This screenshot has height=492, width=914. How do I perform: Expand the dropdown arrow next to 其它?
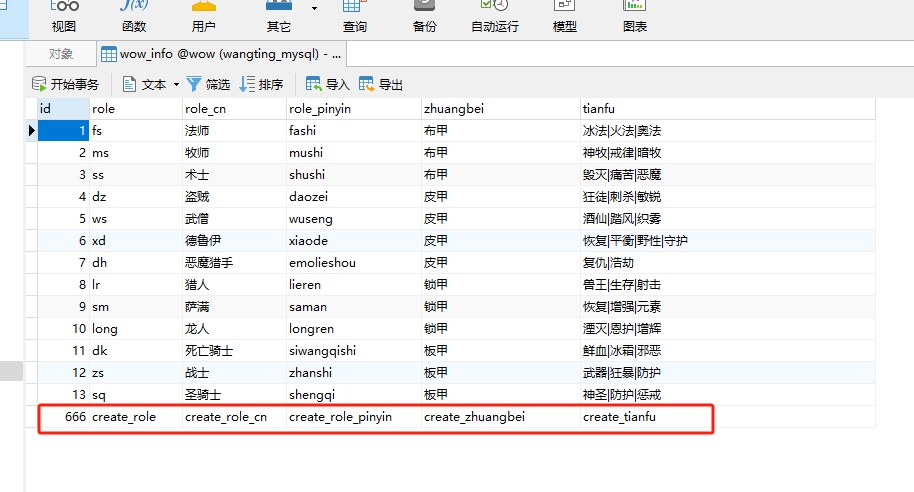point(315,9)
